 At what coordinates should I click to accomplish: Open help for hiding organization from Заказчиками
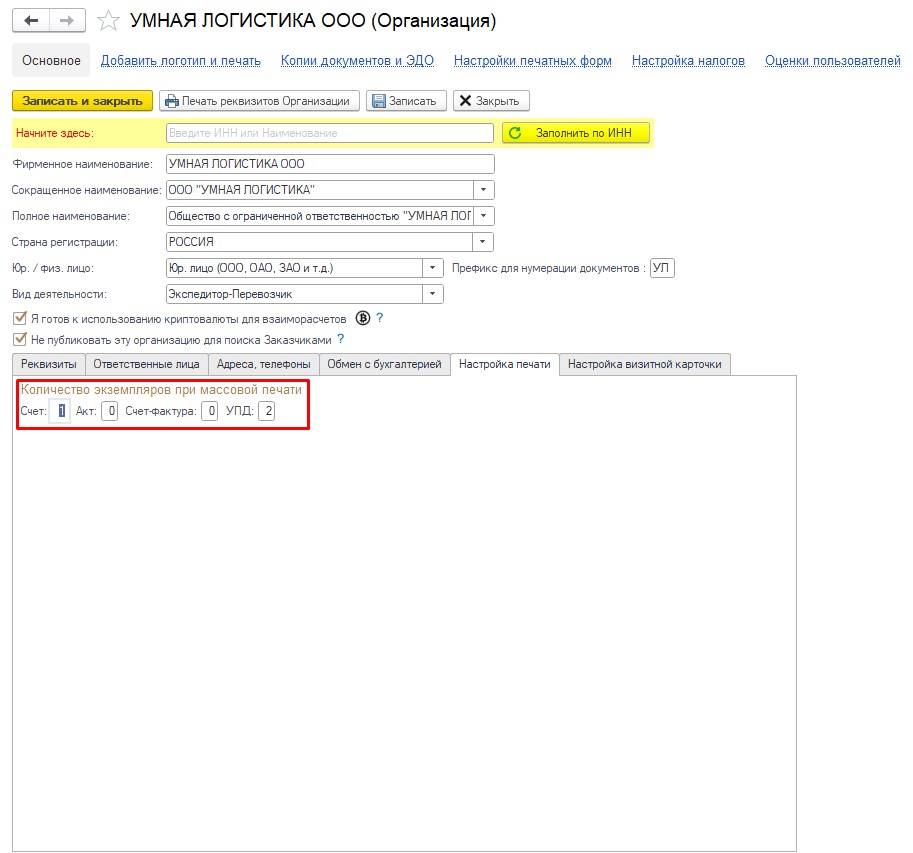click(341, 339)
